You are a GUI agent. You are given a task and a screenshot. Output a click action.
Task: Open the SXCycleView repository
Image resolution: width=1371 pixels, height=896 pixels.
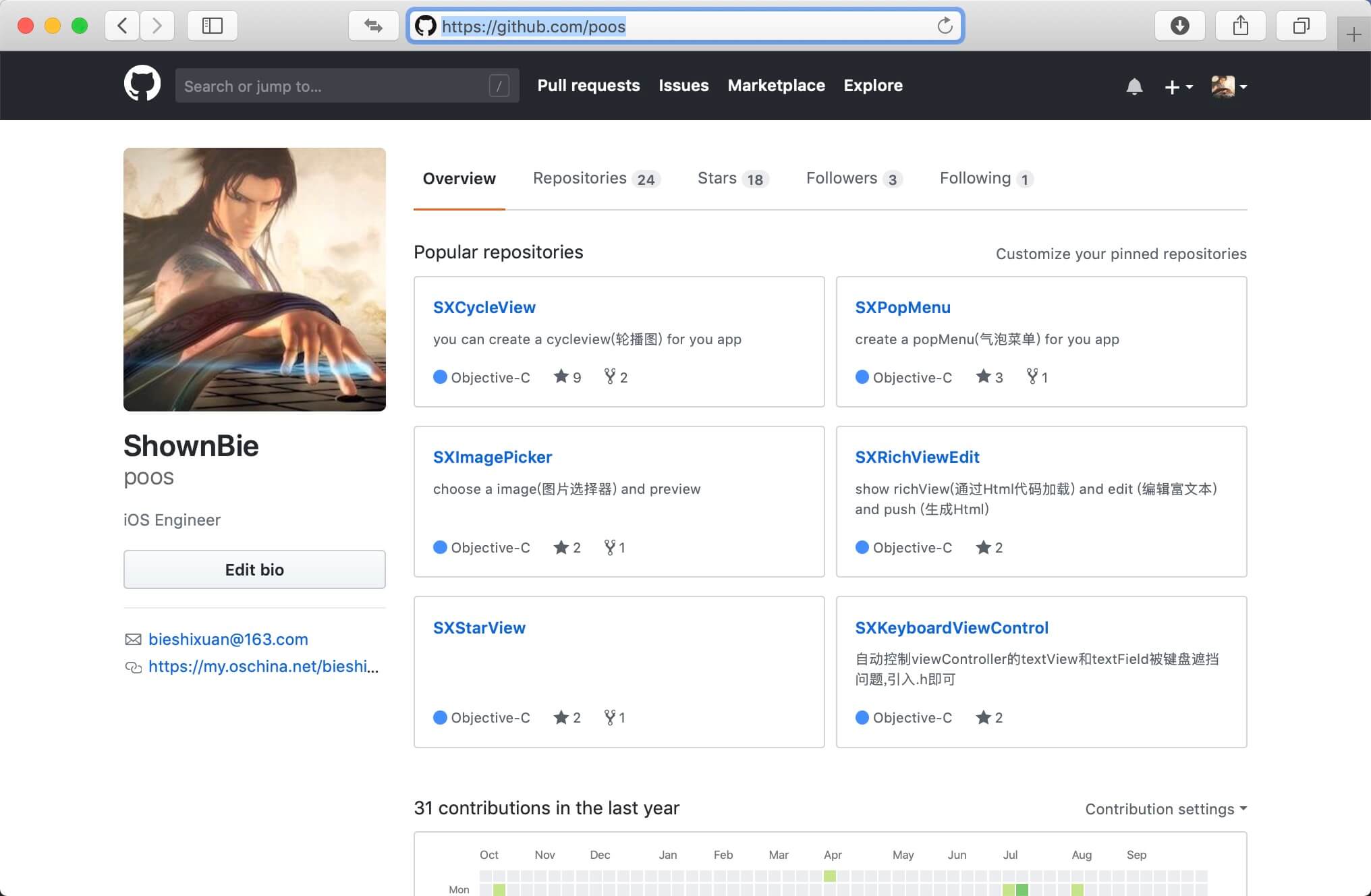[484, 307]
